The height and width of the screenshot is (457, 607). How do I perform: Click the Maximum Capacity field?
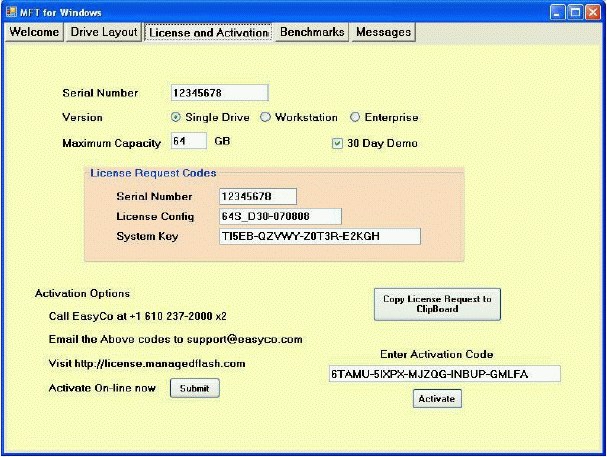pos(189,141)
